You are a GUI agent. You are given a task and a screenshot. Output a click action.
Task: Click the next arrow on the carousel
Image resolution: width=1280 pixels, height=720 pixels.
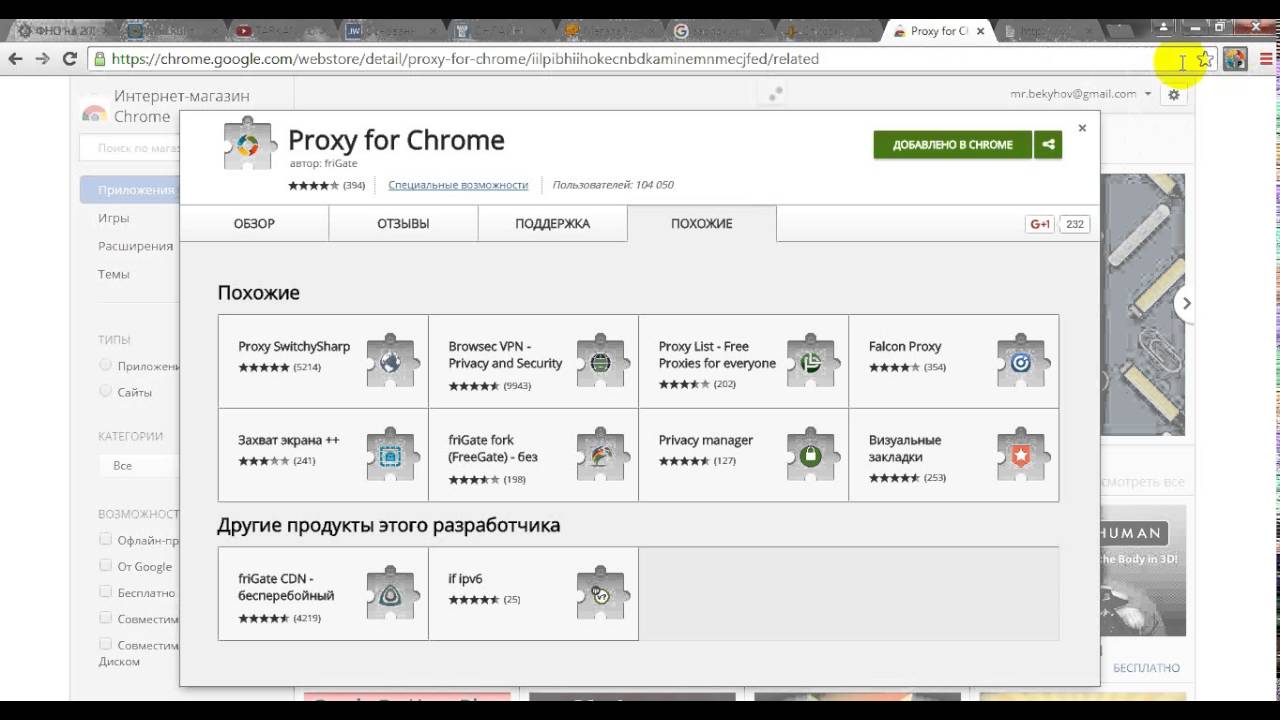pos(1186,303)
